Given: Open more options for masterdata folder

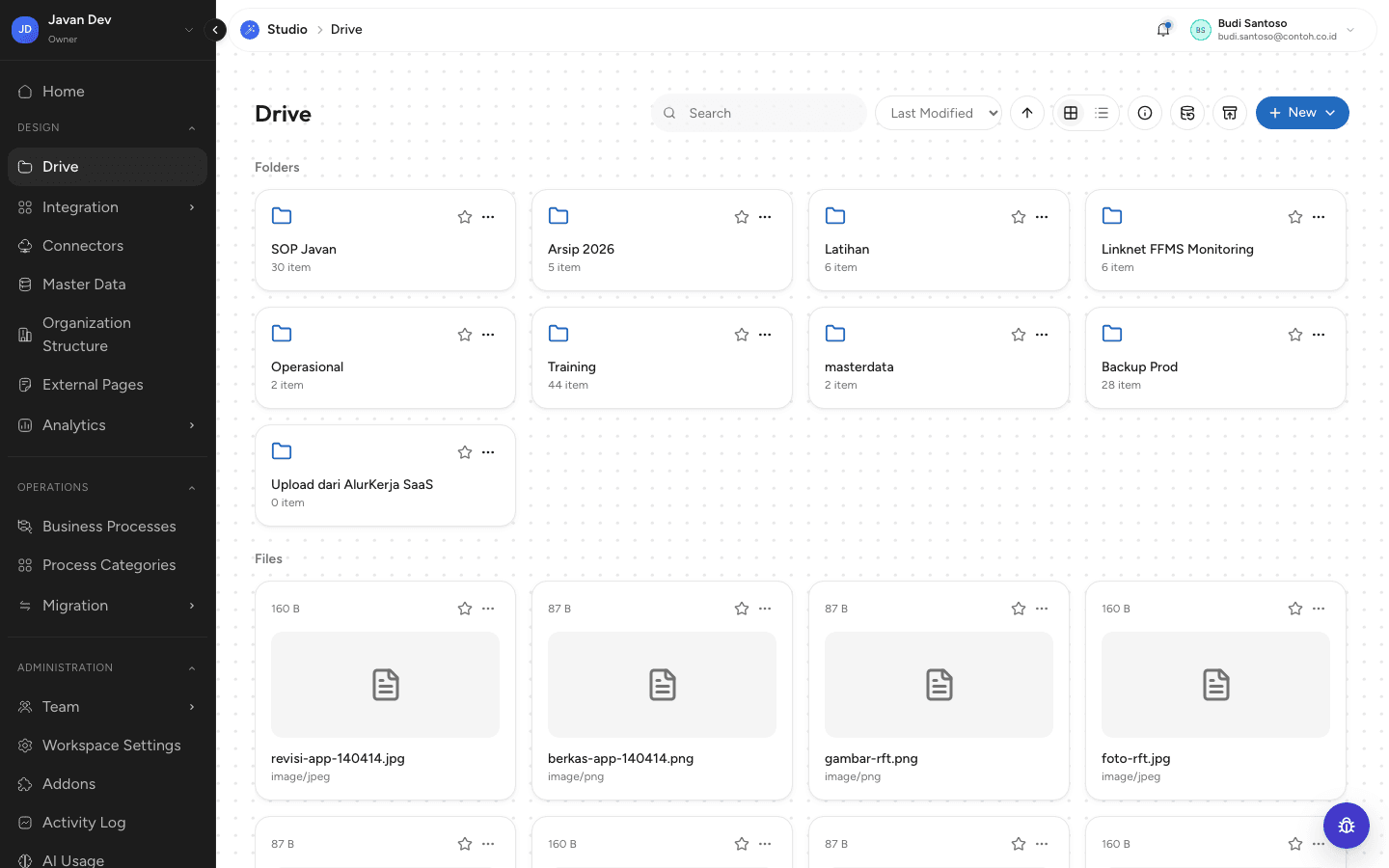Looking at the screenshot, I should click(x=1042, y=335).
